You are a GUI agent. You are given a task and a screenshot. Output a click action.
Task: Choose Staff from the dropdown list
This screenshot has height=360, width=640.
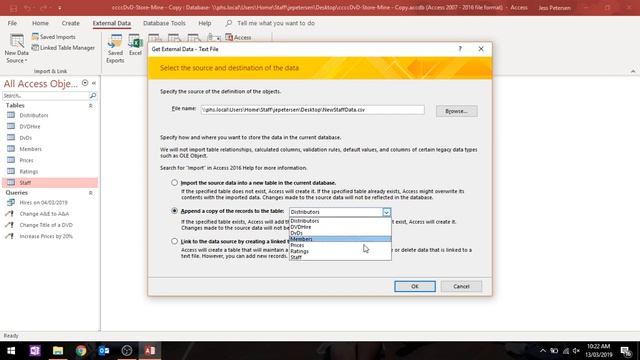[340, 257]
